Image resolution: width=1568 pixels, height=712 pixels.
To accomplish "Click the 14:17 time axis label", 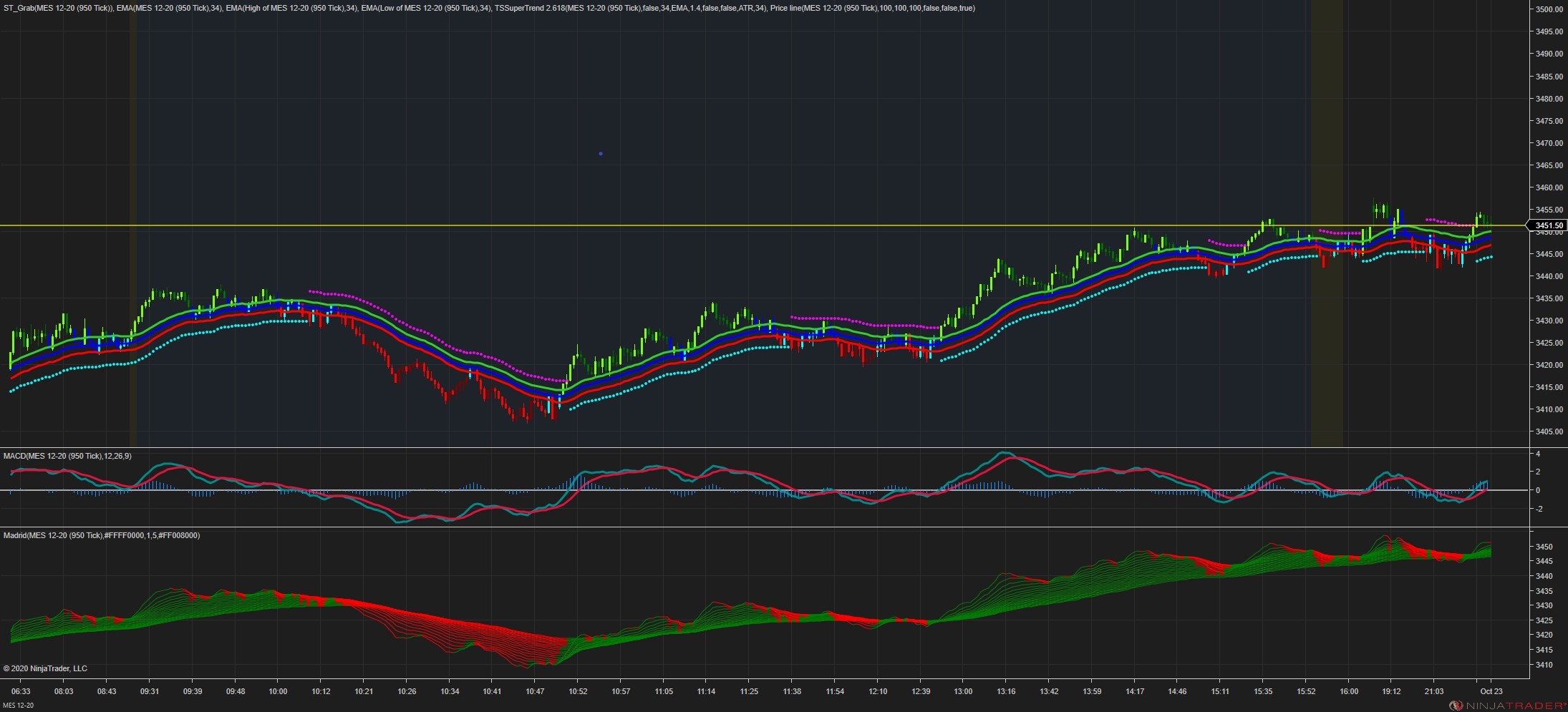I will tap(1135, 691).
